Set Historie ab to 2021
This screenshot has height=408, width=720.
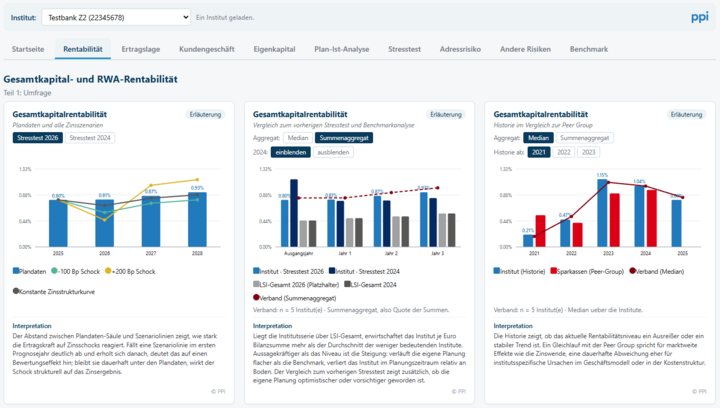tap(539, 152)
